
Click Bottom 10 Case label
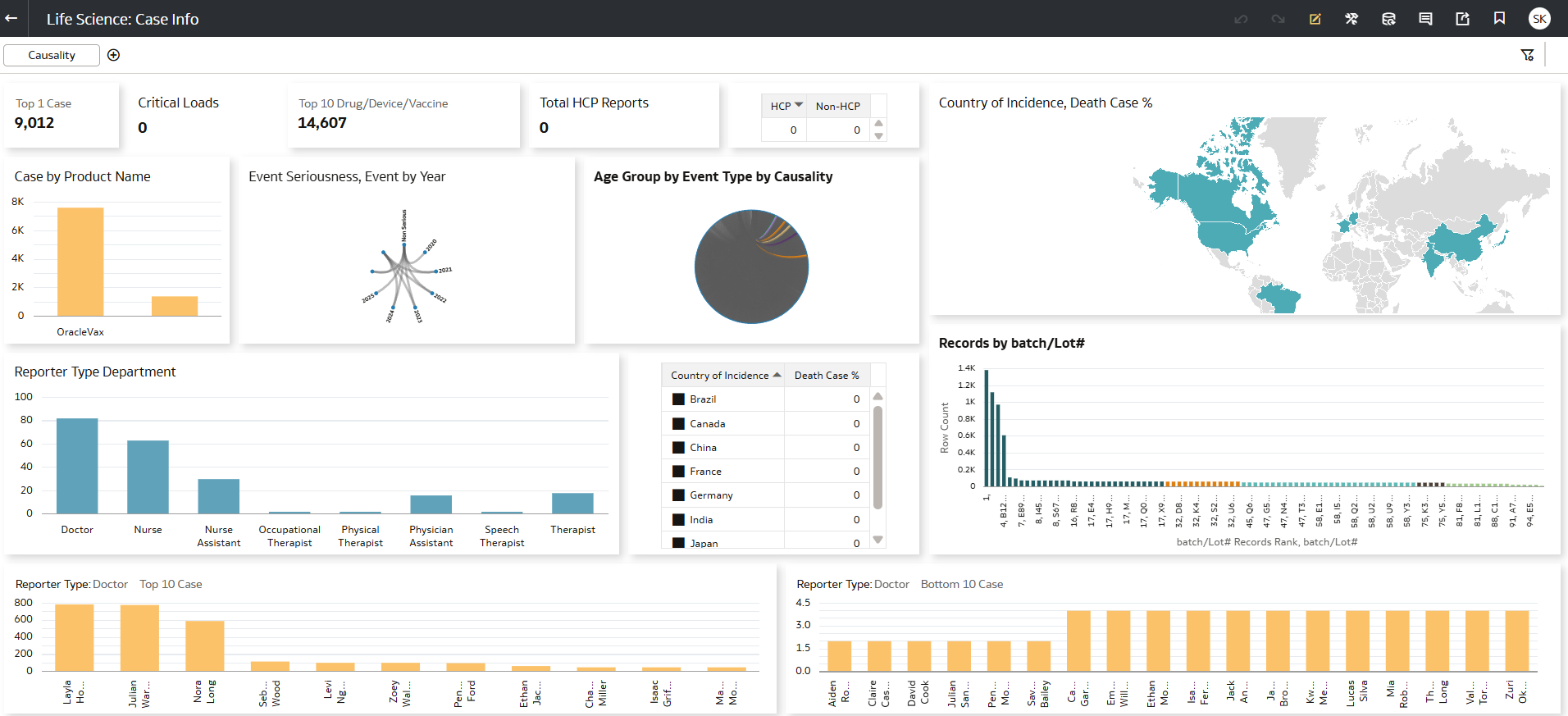[962, 584]
